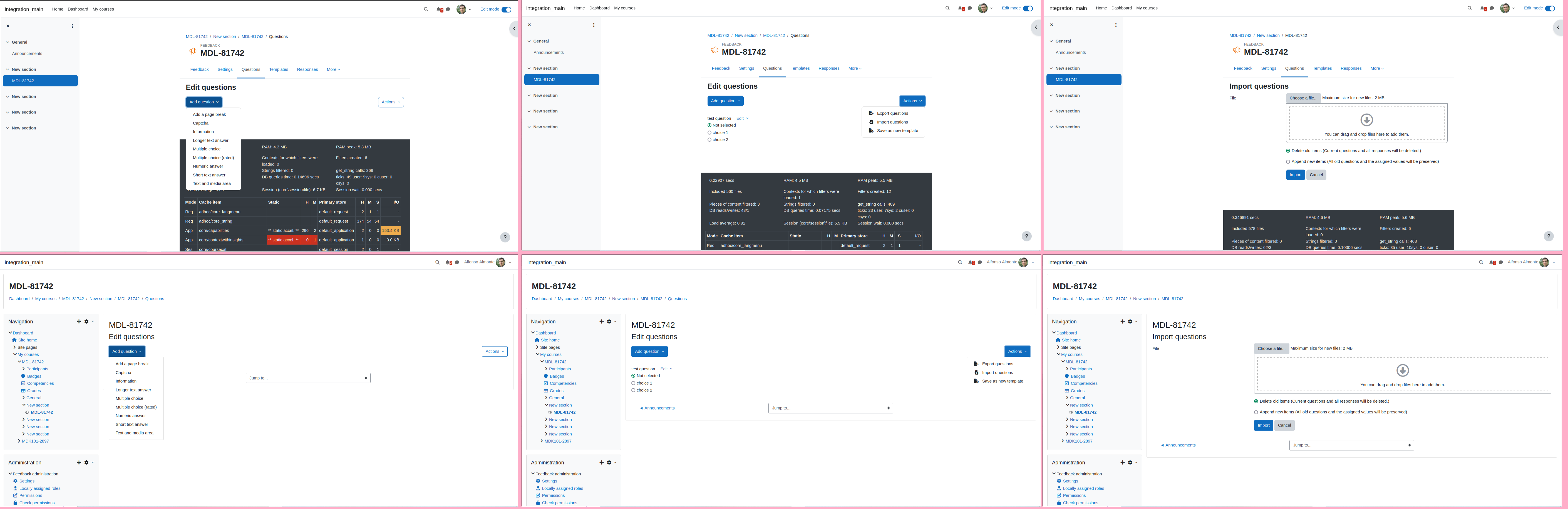The height and width of the screenshot is (509, 1568).
Task: Select 'Append new items' radio in top-right screenshot
Action: tap(1288, 162)
